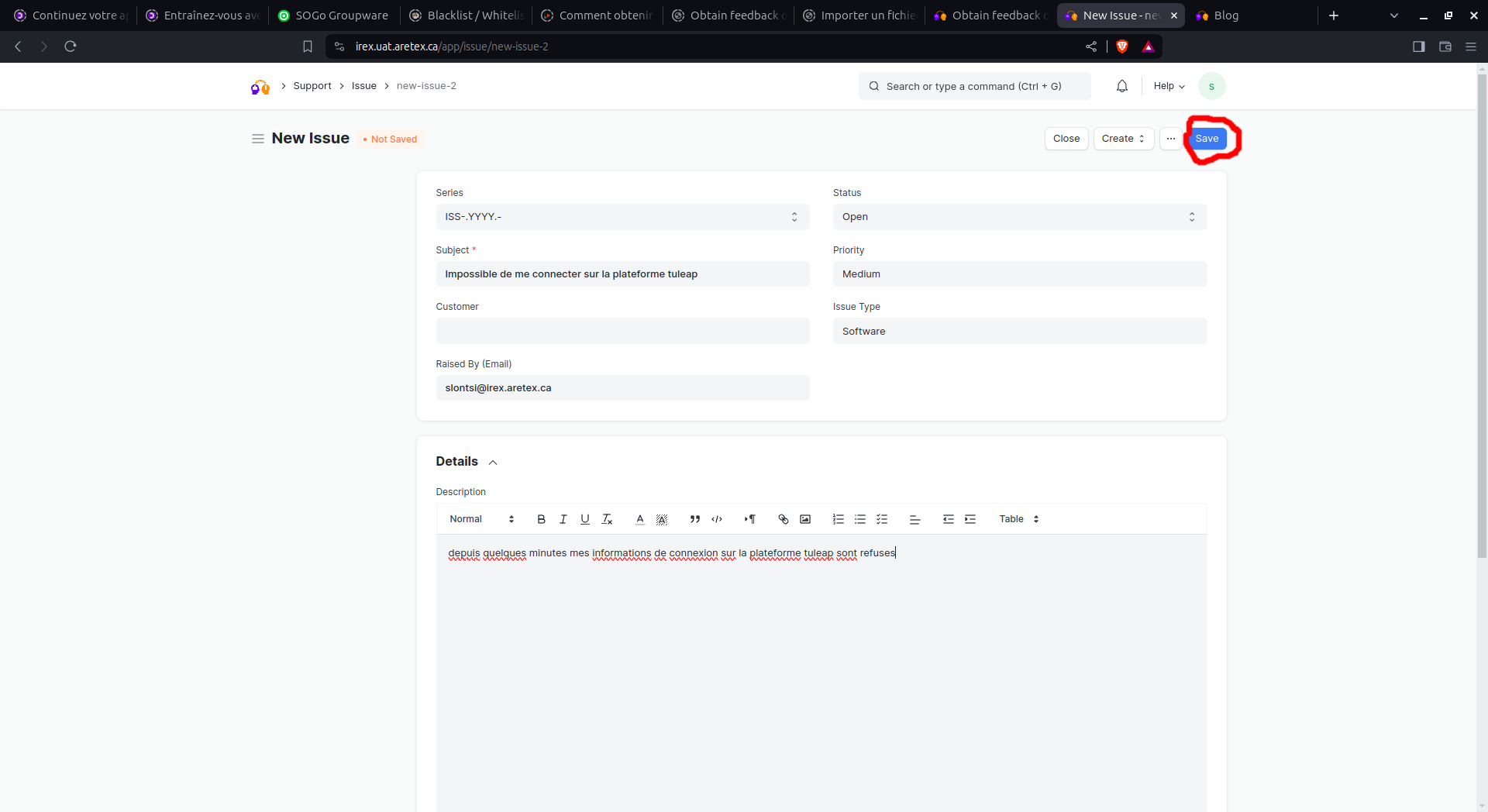Open the browser main menu
The height and width of the screenshot is (812, 1488).
click(x=1471, y=46)
